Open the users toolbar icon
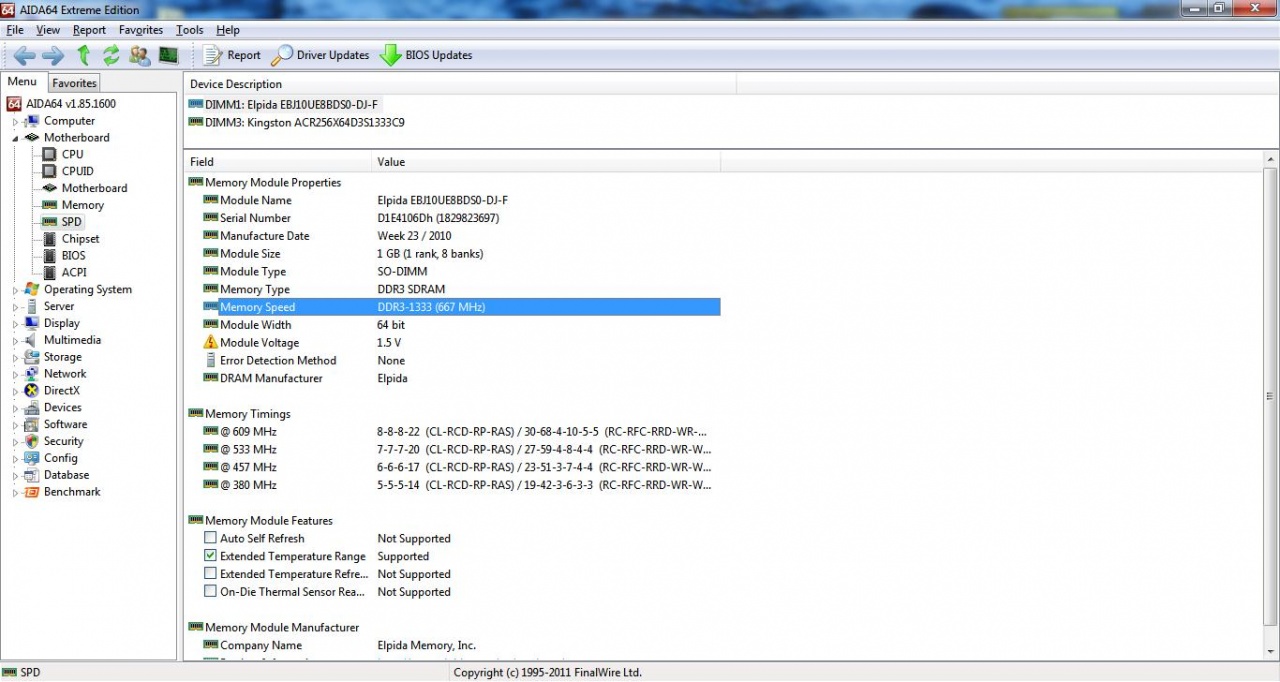1280x682 pixels. (140, 55)
